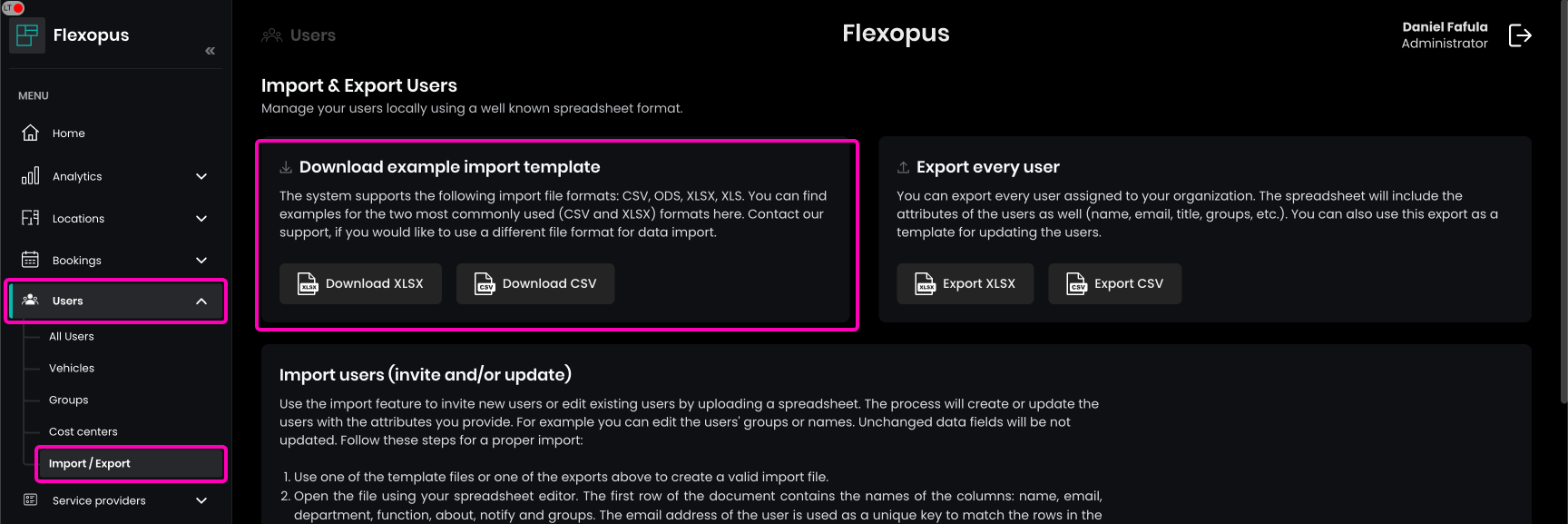Click the Locations floor plan icon
This screenshot has width=1568, height=524.
[30, 218]
